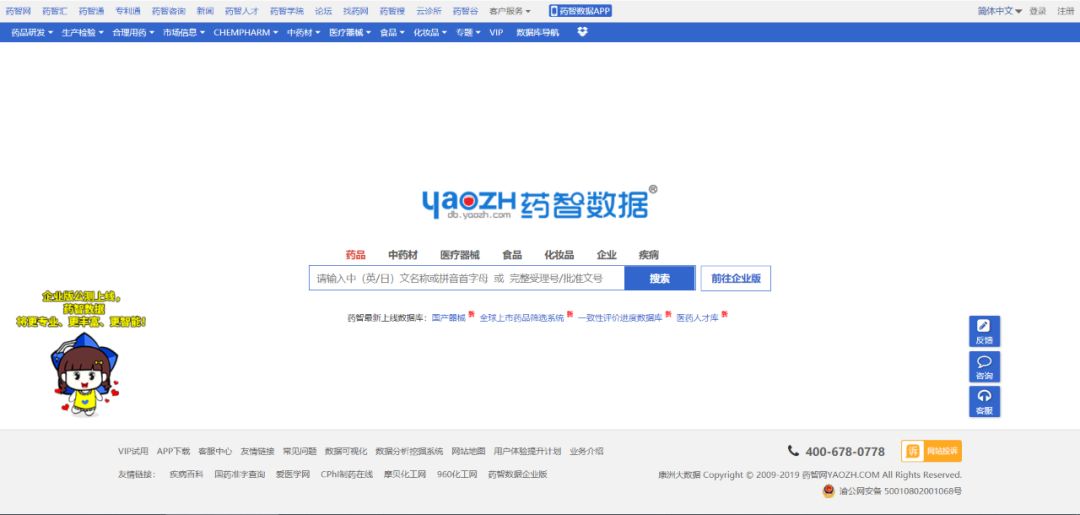Image resolution: width=1080 pixels, height=515 pixels.
Task: Open the 客户服务 dropdown in top bar
Action: pos(510,11)
